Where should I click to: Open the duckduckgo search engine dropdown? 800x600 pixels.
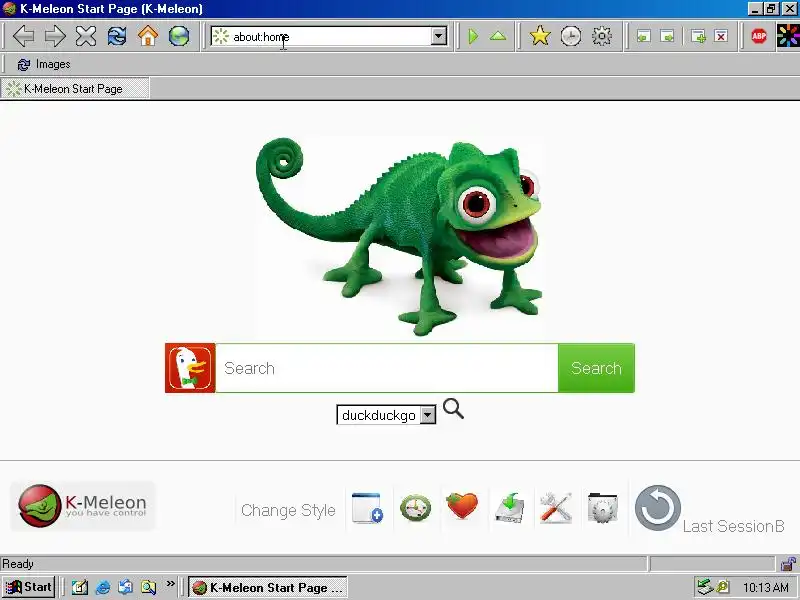[x=386, y=415]
